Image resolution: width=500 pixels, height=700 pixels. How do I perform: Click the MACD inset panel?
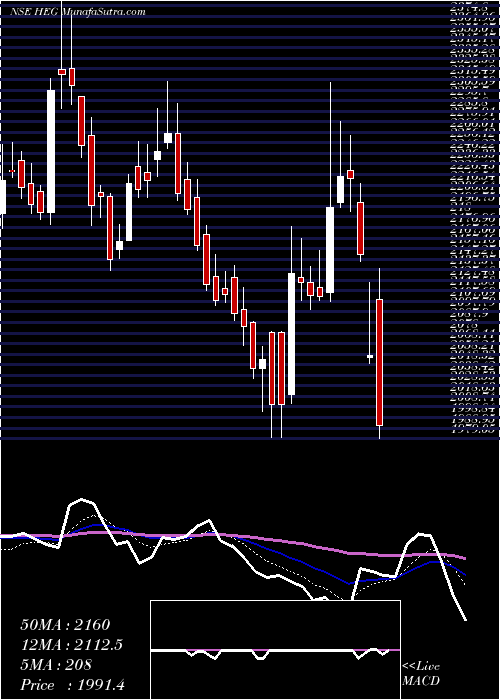pyautogui.click(x=275, y=650)
